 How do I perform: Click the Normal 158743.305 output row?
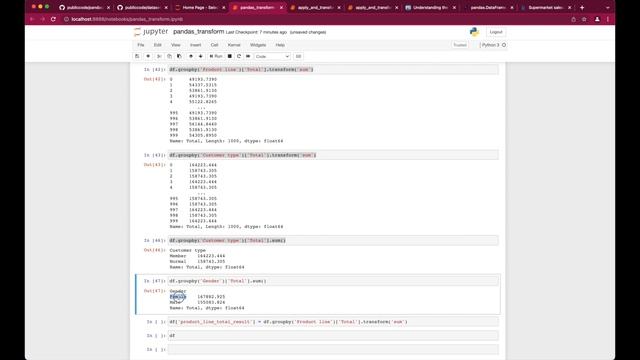tap(198, 261)
